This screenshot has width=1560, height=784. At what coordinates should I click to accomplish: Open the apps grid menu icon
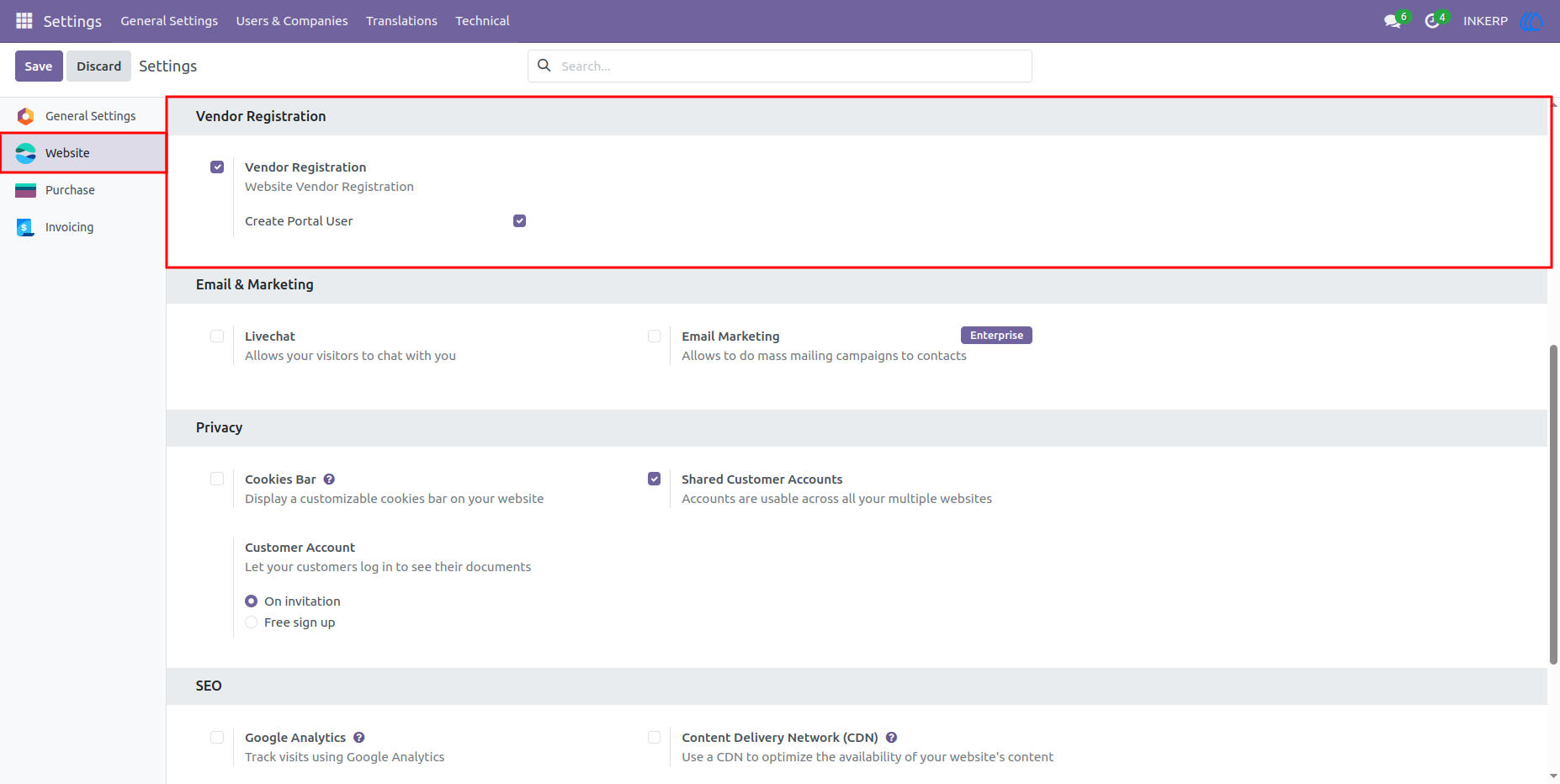pyautogui.click(x=24, y=20)
